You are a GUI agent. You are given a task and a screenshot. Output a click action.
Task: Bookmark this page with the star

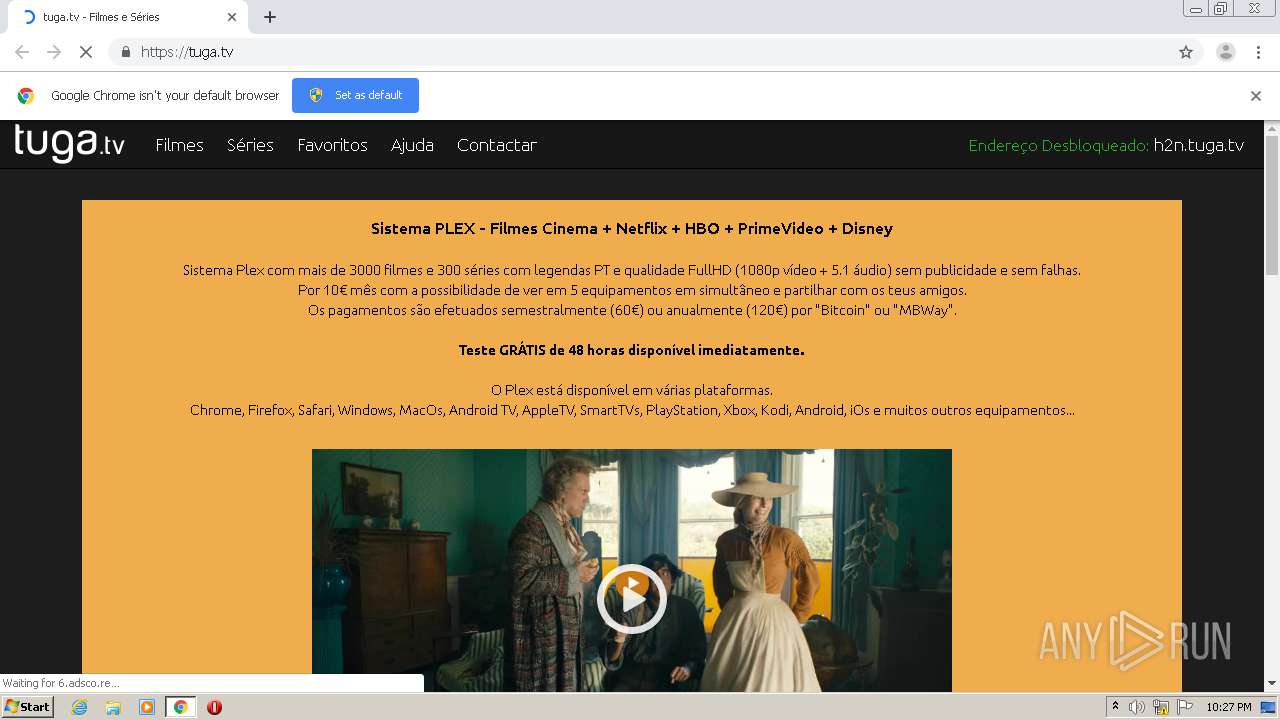tap(1186, 52)
